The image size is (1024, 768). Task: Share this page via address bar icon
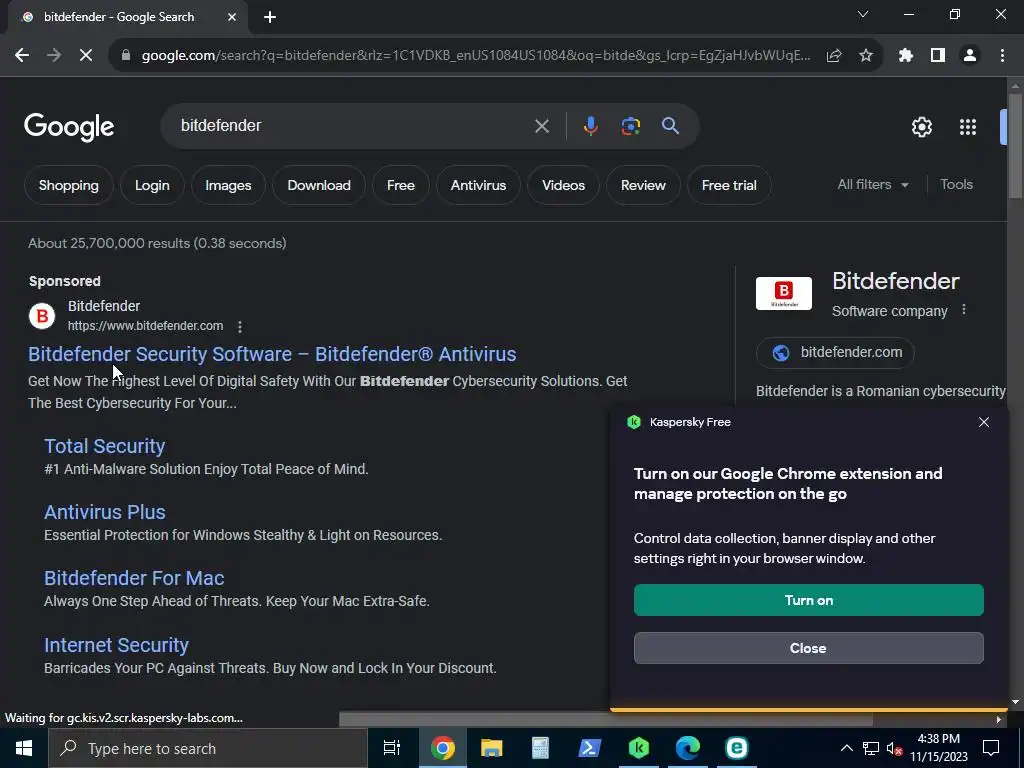coord(834,56)
